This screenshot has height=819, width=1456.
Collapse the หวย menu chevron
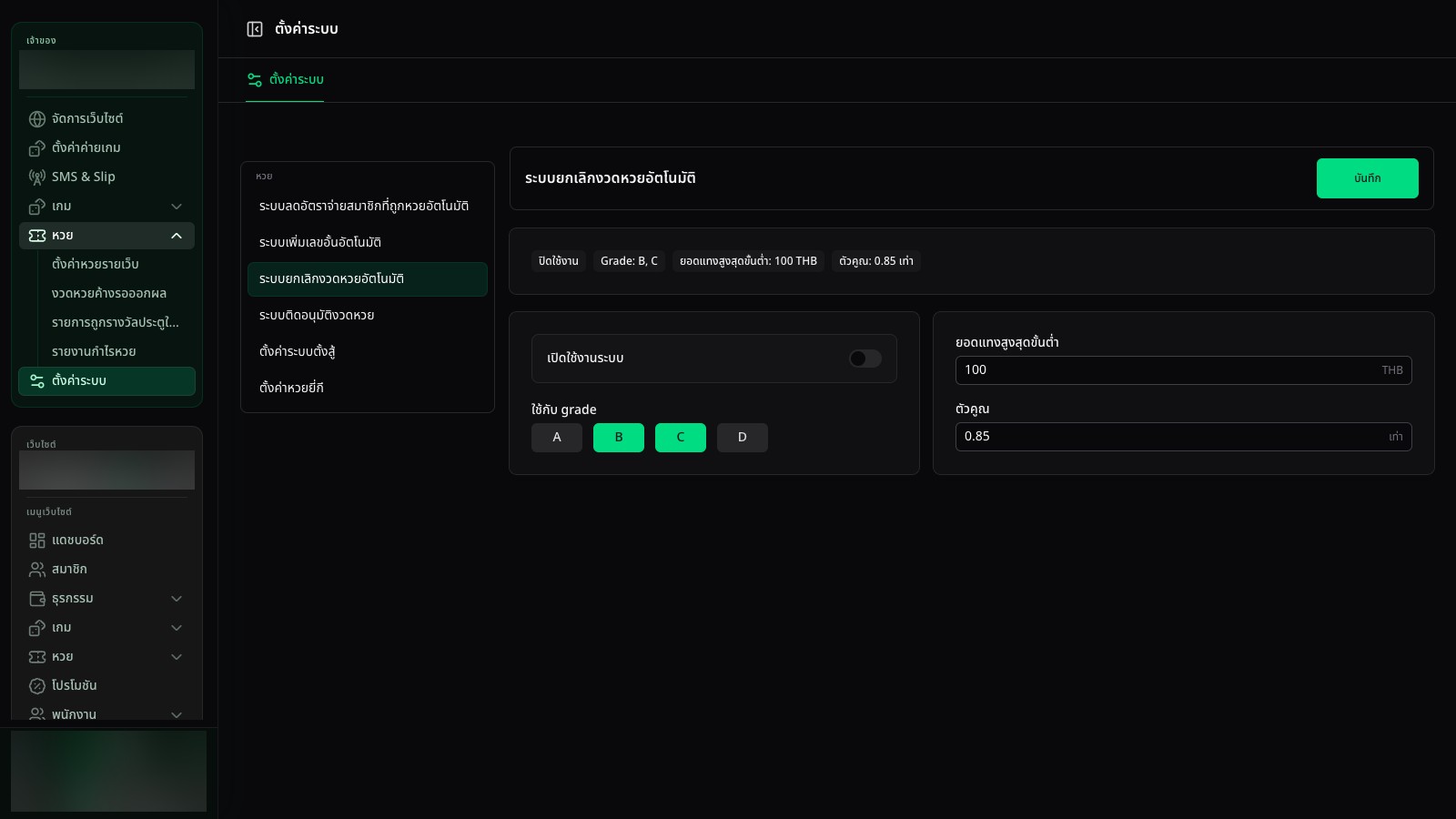(x=177, y=236)
